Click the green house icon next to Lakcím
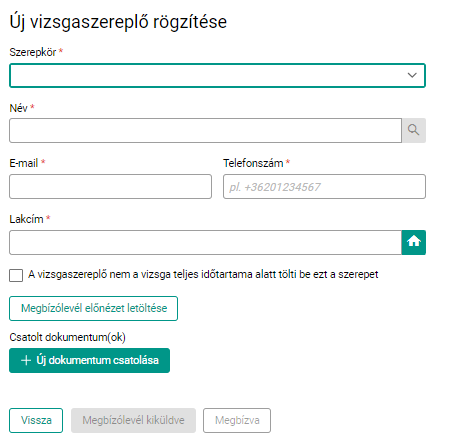 [x=414, y=242]
